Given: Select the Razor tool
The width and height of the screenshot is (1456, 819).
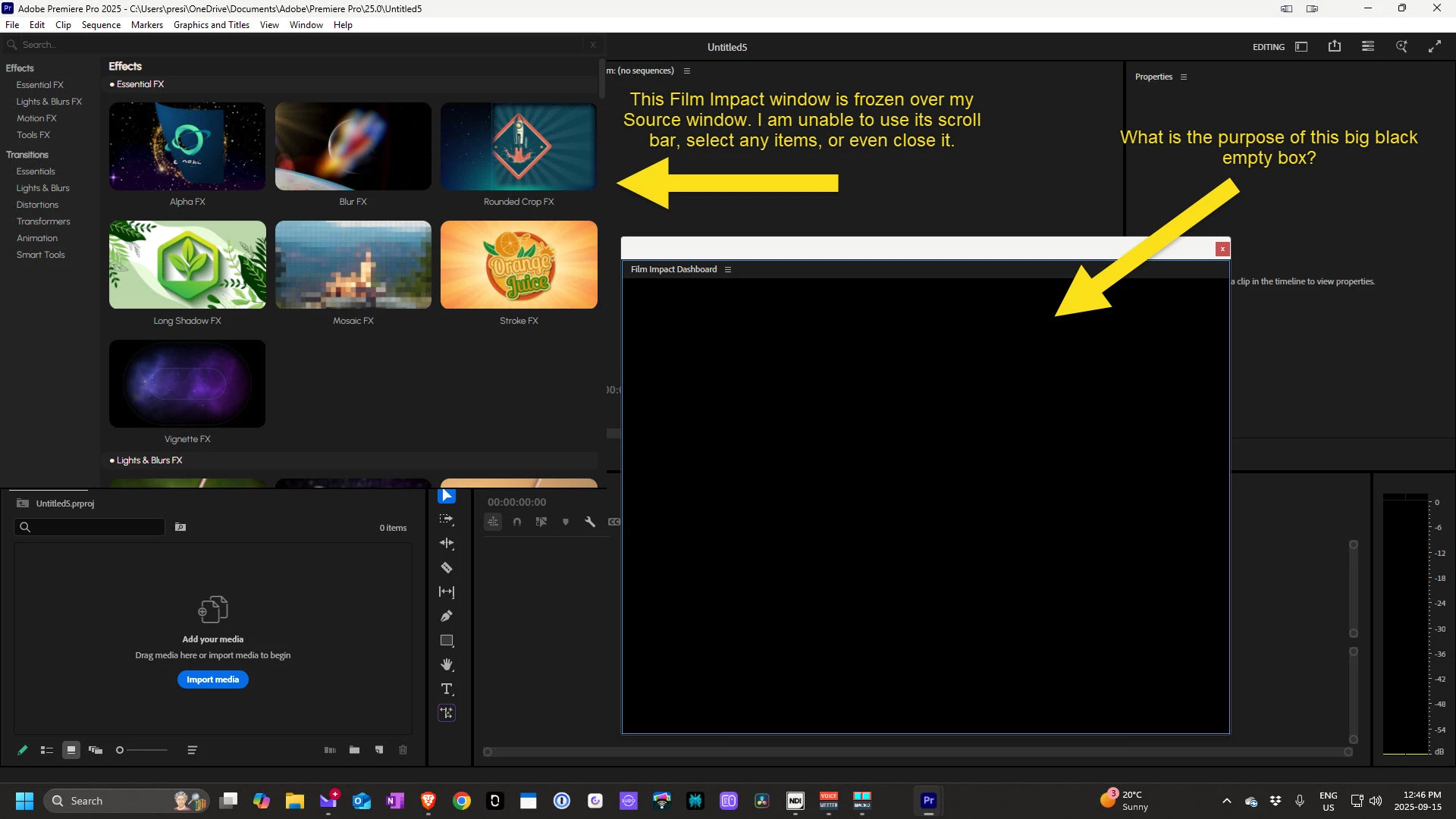Looking at the screenshot, I should (447, 568).
